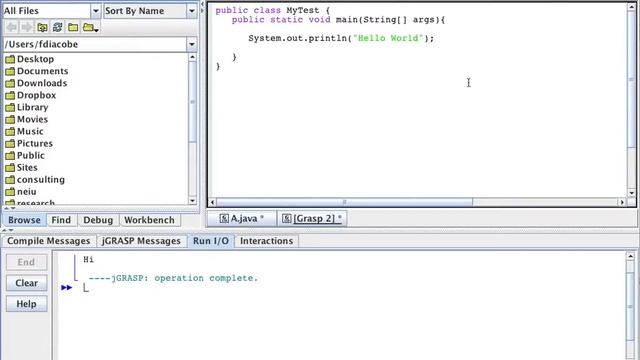
Task: Open the jGRASP Messages tab
Action: tap(141, 241)
